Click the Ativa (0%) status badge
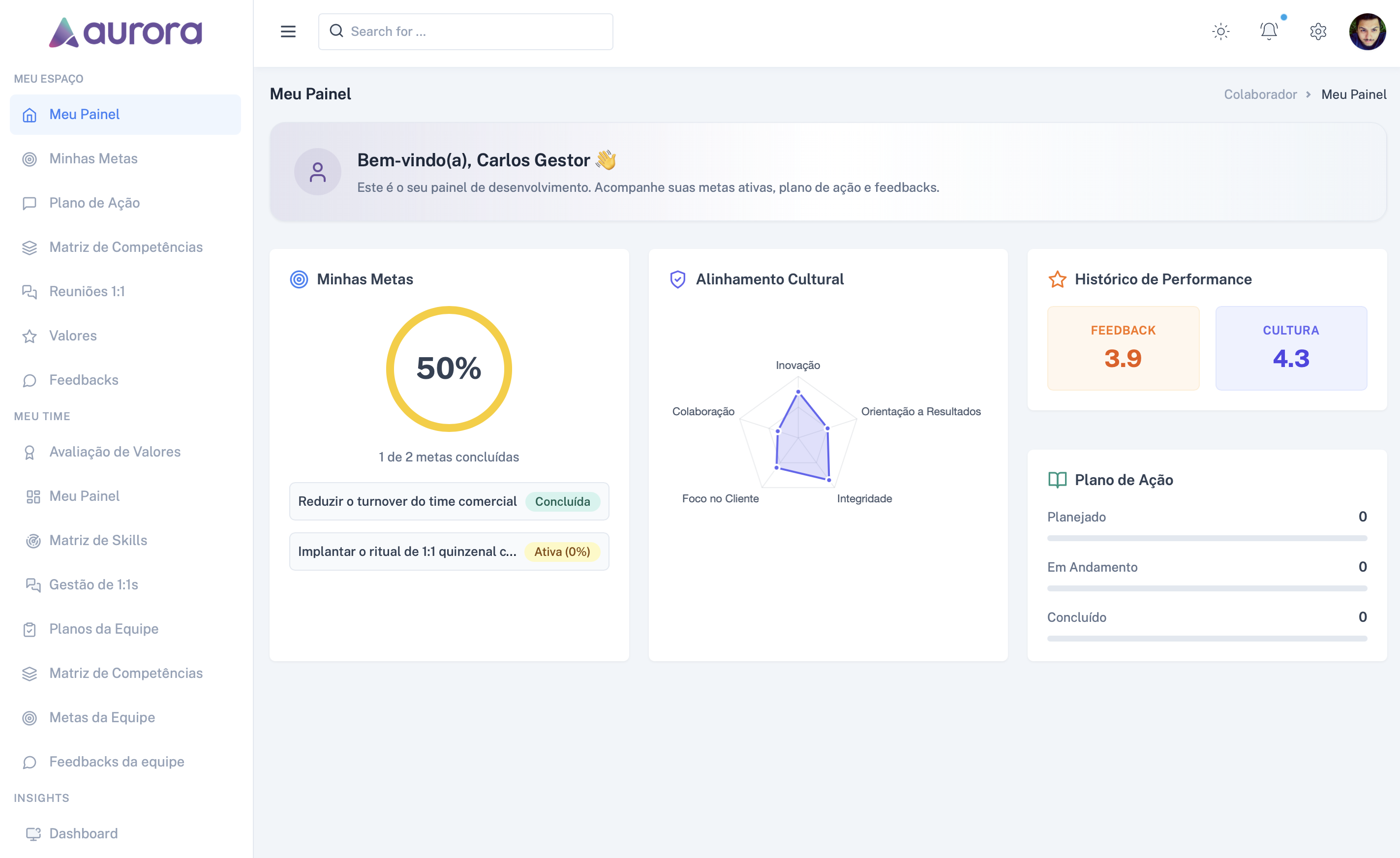Image resolution: width=1400 pixels, height=858 pixels. [x=562, y=551]
